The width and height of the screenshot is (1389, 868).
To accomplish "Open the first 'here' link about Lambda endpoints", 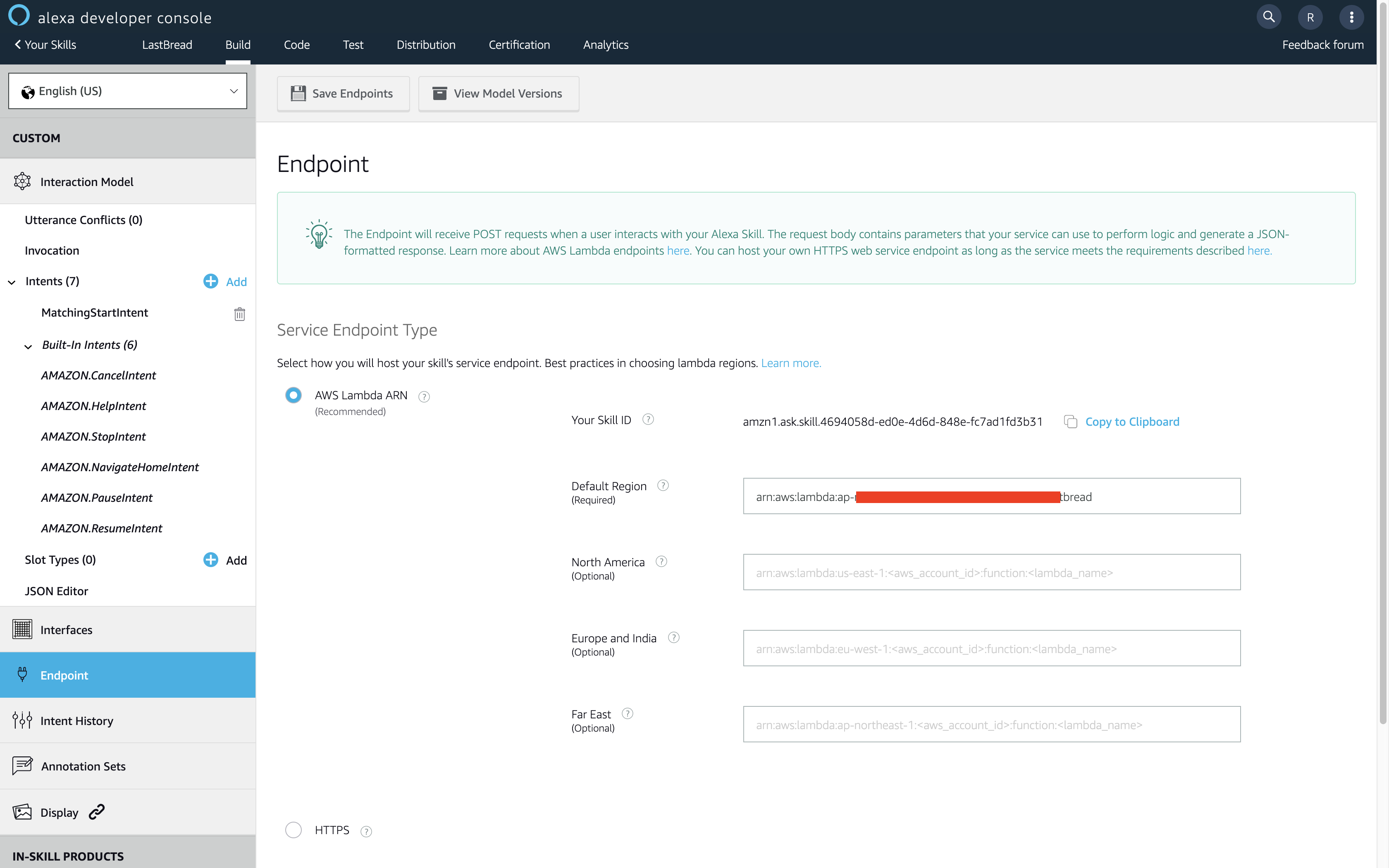I will pos(678,251).
